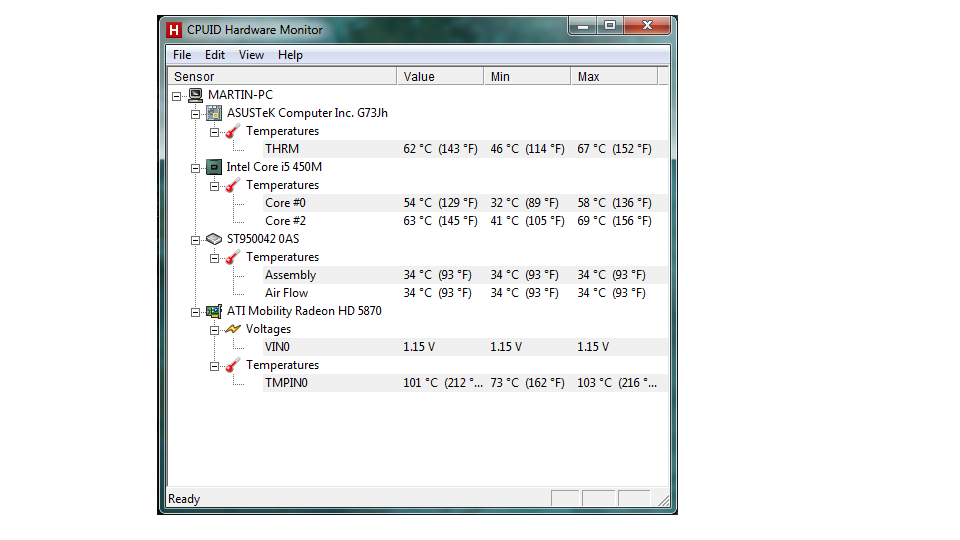The image size is (960, 540).
Task: Click the ASUSTeK motherboard icon
Action: pos(214,113)
